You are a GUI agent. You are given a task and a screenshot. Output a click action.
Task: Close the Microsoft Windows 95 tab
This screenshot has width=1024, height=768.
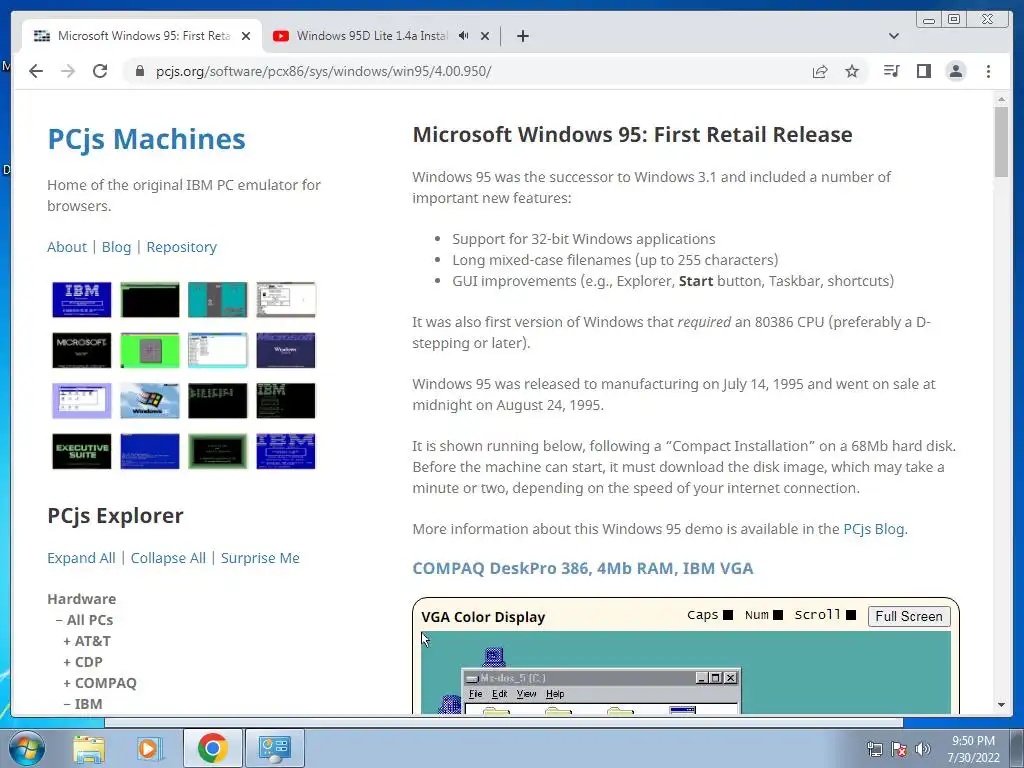pyautogui.click(x=246, y=36)
